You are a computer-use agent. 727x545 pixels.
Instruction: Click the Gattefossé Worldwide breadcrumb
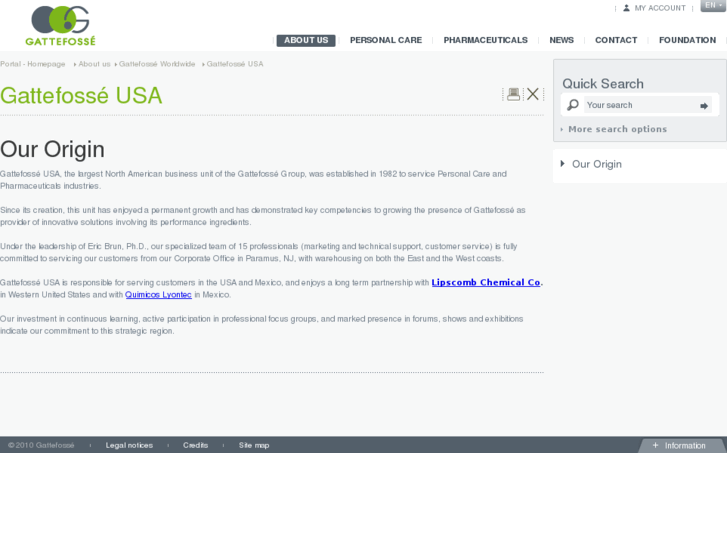click(157, 64)
